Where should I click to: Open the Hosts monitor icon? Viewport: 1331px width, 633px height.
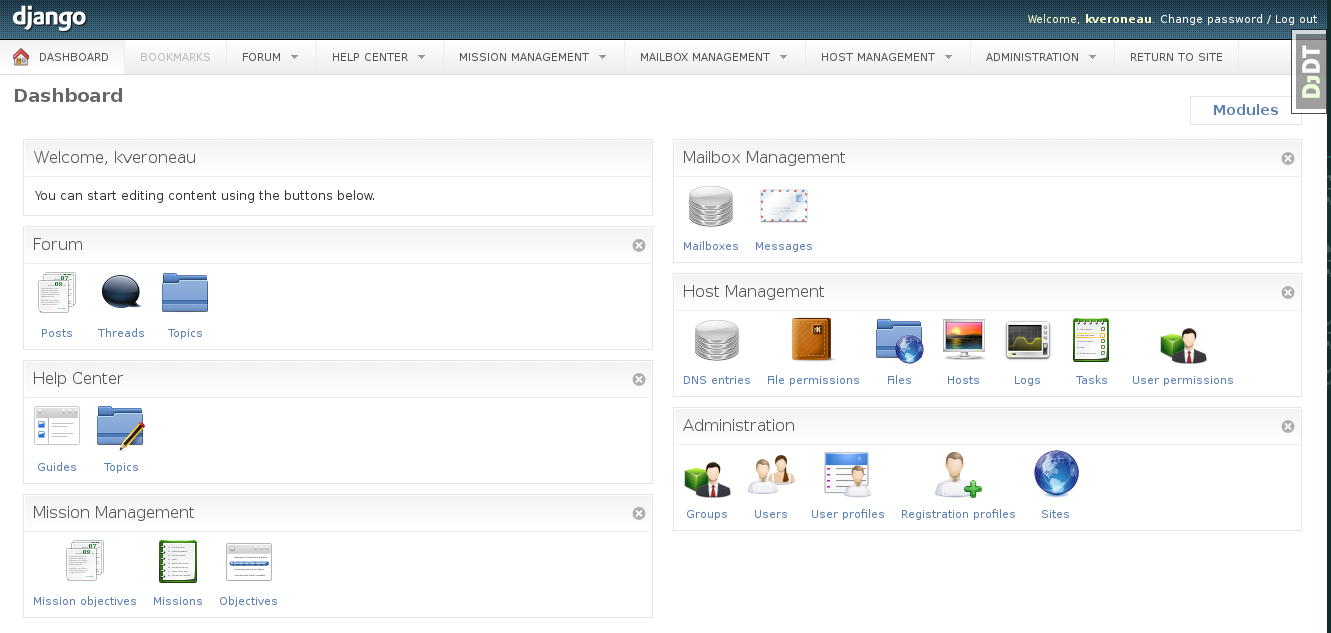click(x=964, y=340)
